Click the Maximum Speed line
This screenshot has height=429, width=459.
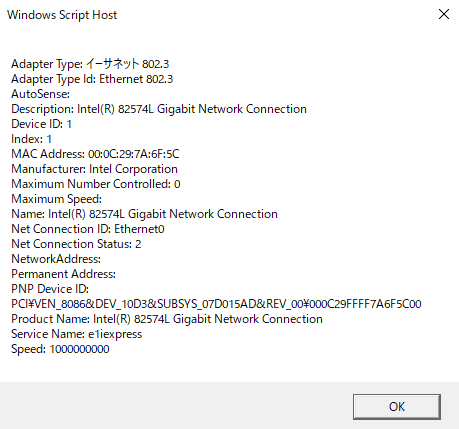coord(56,199)
